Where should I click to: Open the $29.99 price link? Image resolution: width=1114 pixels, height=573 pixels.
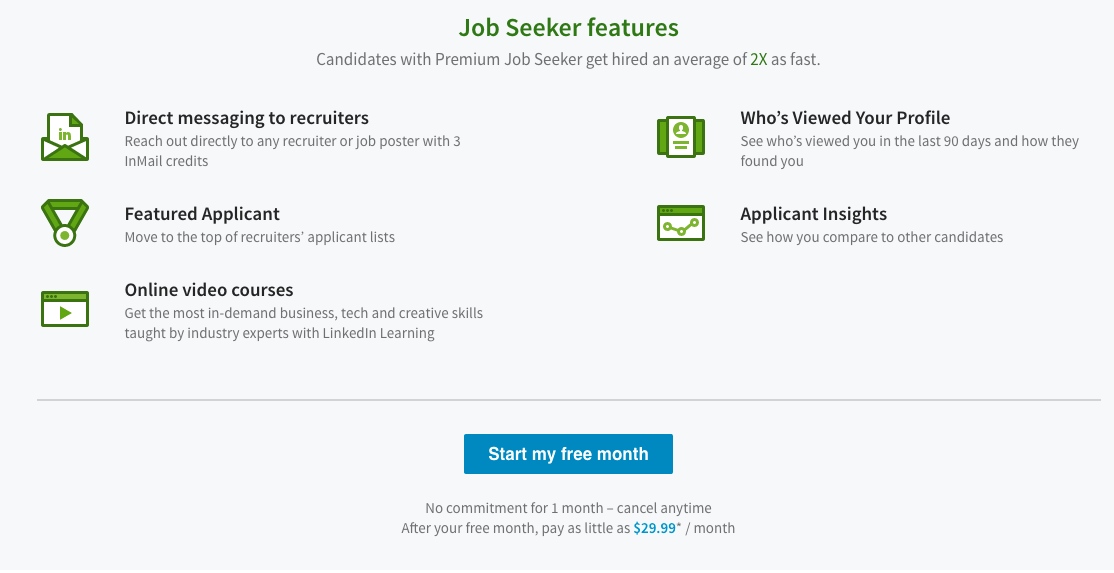(655, 528)
